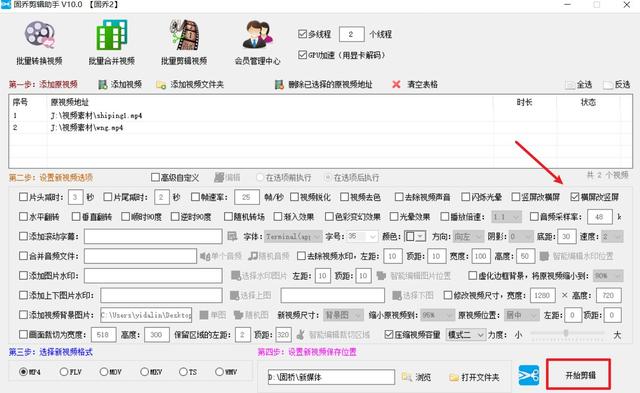640x393 pixels.
Task: Open 批量转换视频 (batch convert video) tool
Action: pyautogui.click(x=39, y=42)
